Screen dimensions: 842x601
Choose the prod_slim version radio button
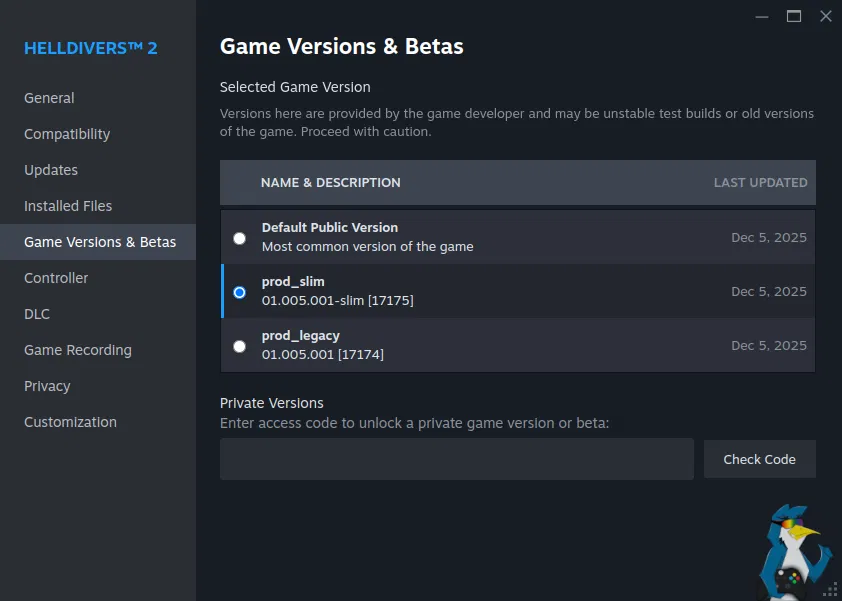point(239,292)
